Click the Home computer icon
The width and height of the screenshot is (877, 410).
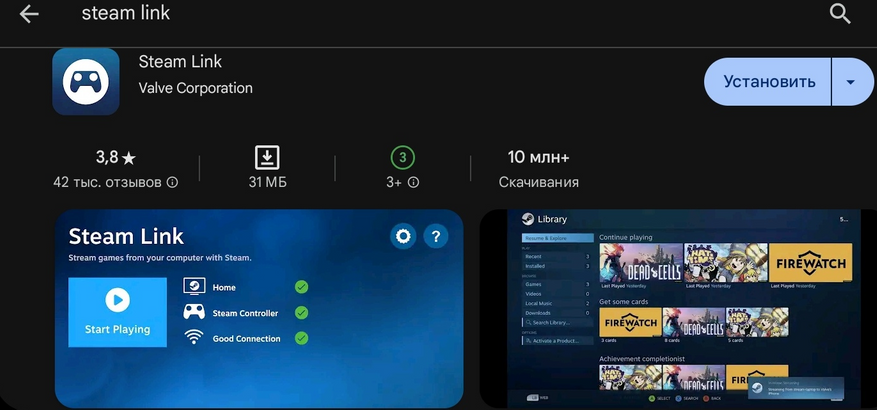tap(194, 286)
